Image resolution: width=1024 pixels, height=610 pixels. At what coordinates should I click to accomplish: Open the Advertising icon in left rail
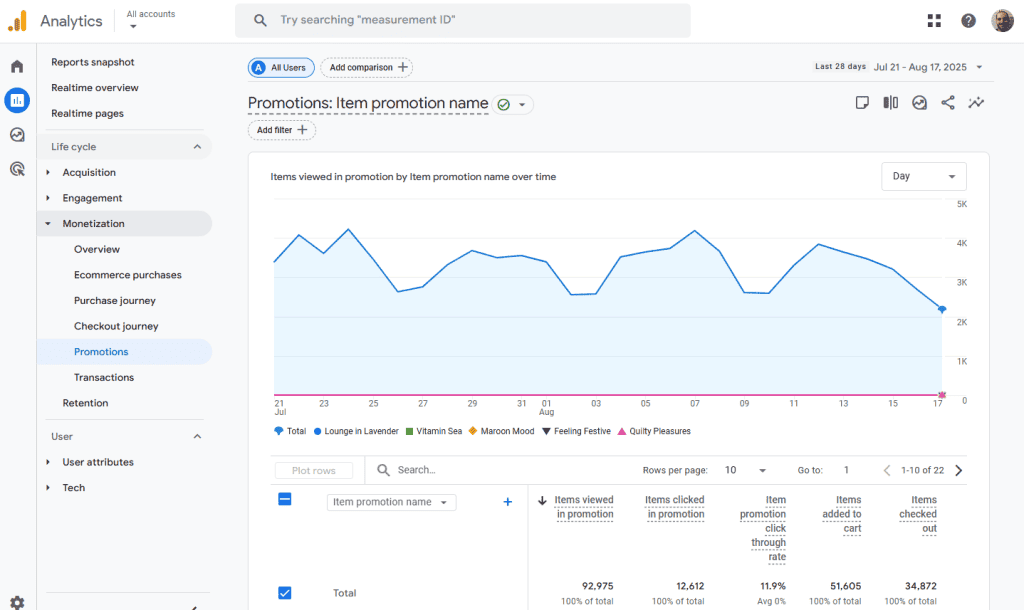(x=17, y=169)
